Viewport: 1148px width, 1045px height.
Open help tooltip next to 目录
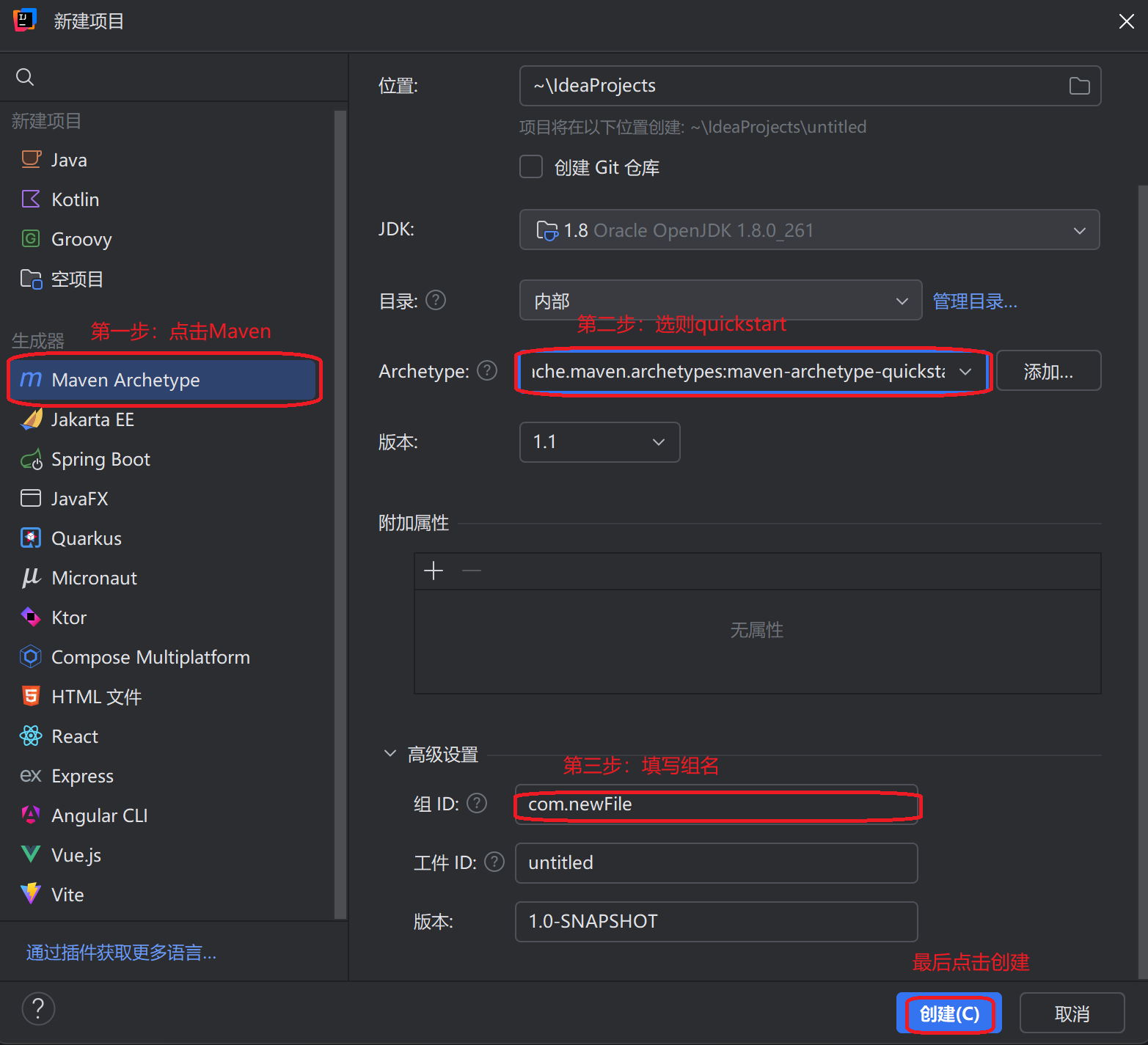[436, 300]
